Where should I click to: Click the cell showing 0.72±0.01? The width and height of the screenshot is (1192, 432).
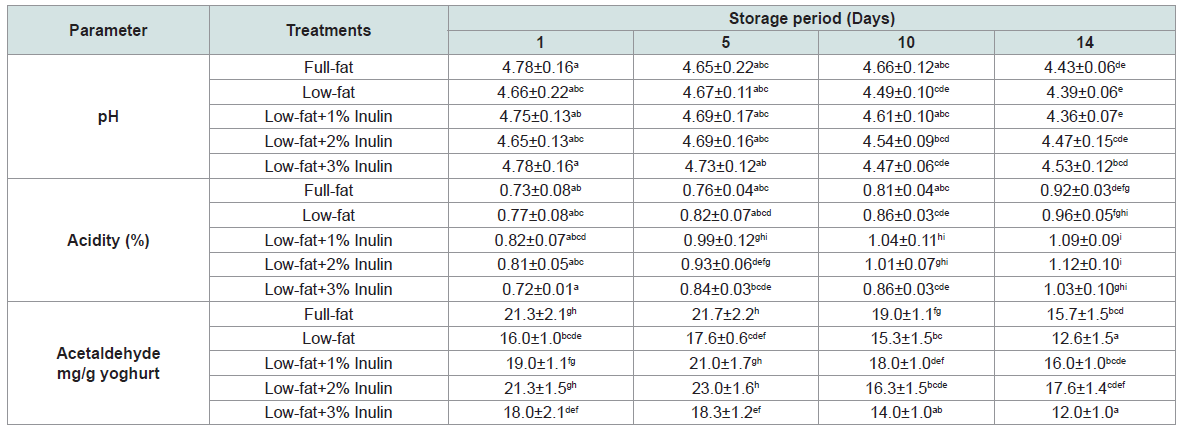coord(541,289)
